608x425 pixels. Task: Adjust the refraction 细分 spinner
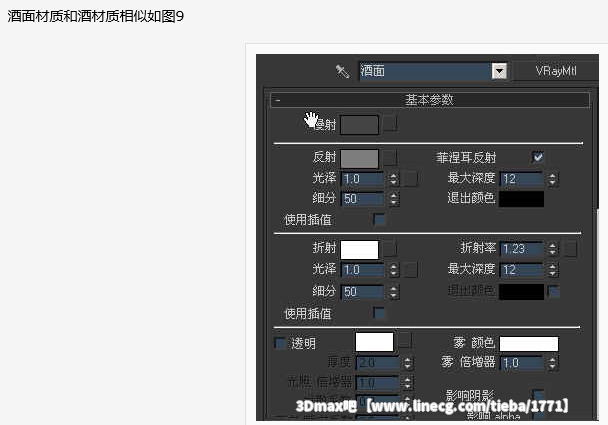394,292
